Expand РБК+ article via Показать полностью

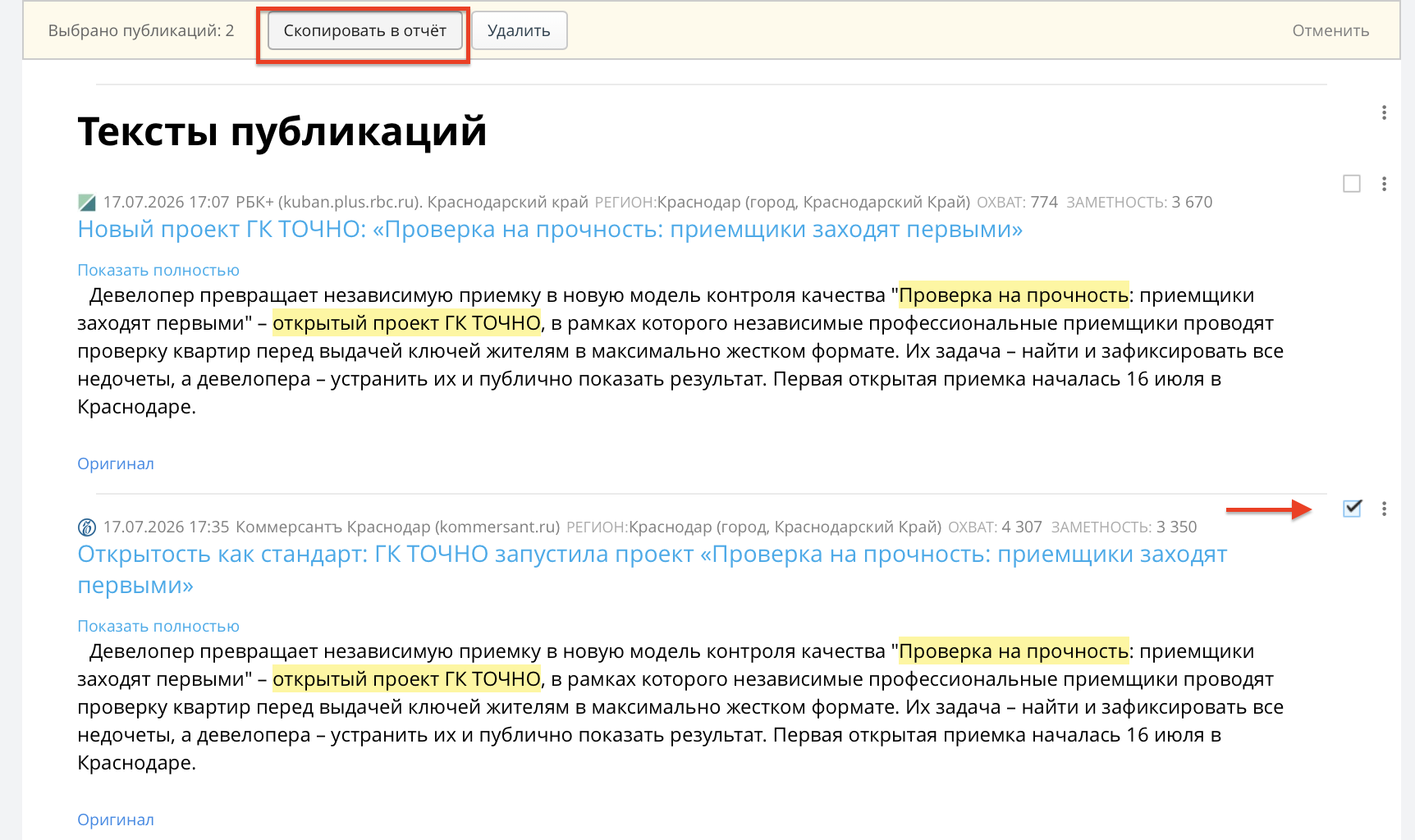(158, 270)
